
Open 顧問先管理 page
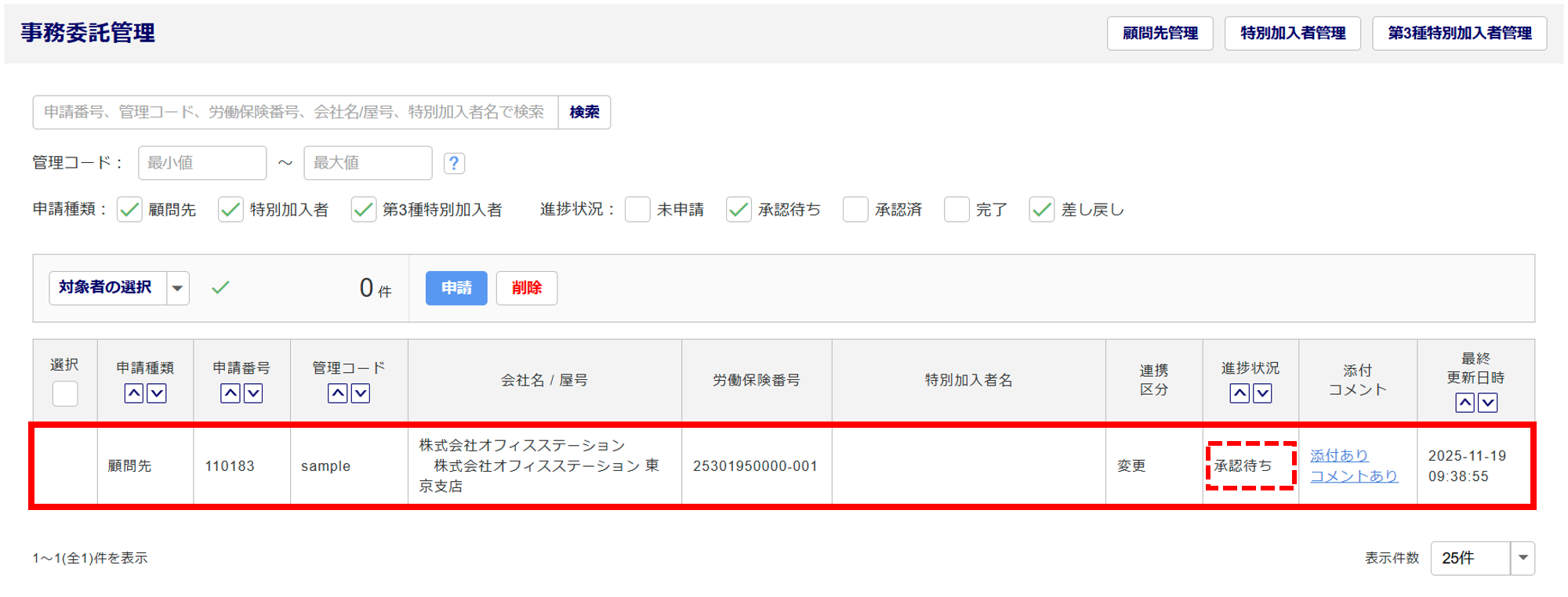tap(1160, 33)
